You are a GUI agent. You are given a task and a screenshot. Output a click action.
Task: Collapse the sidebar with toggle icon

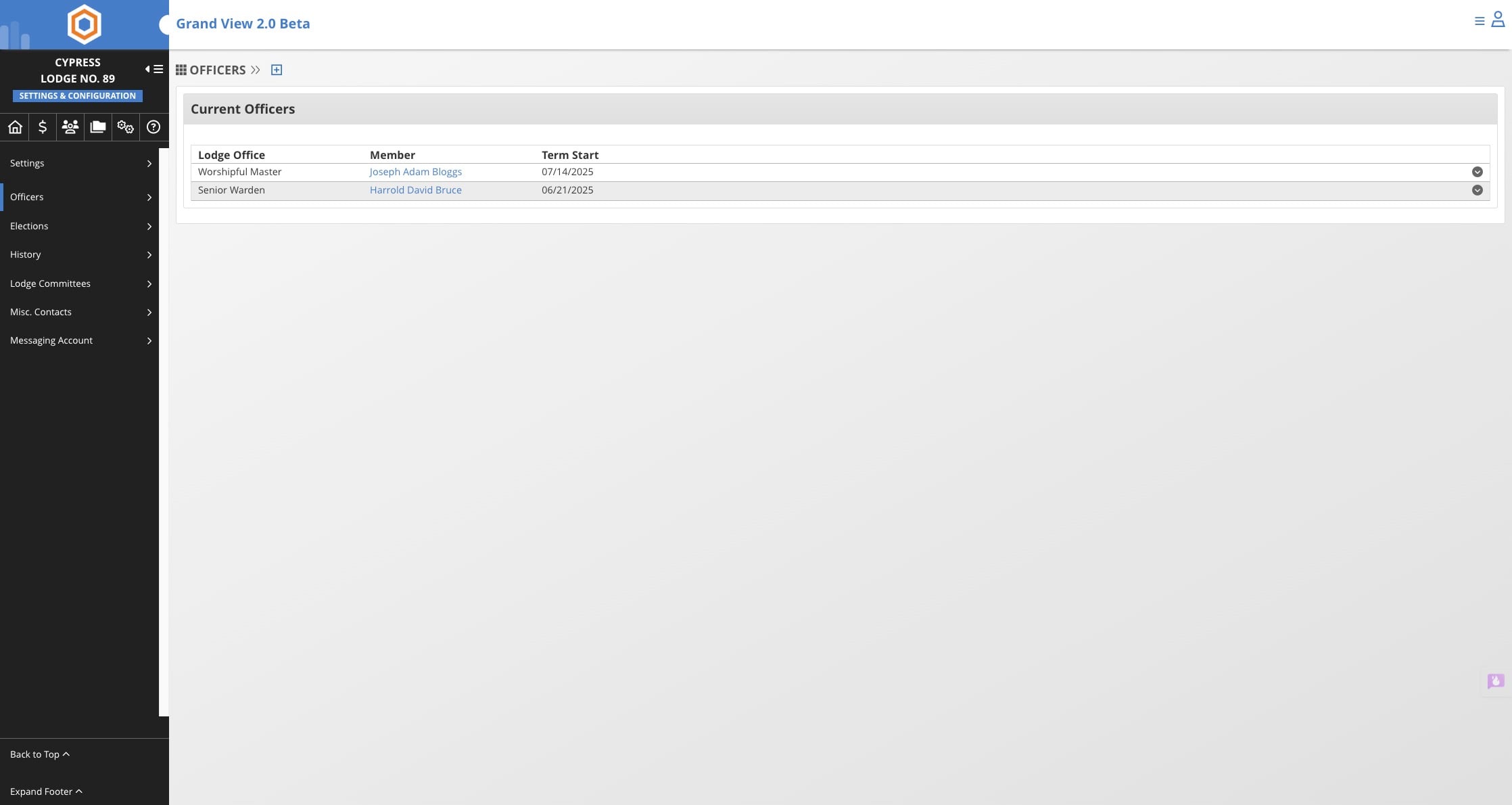click(154, 69)
